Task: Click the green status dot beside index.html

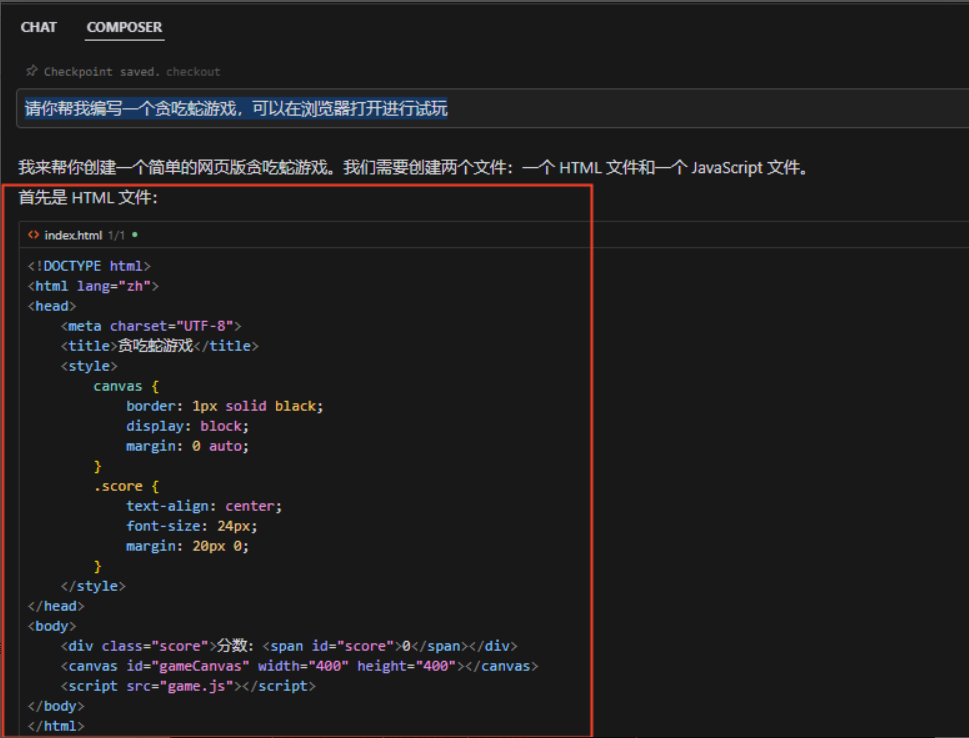Action: point(135,235)
